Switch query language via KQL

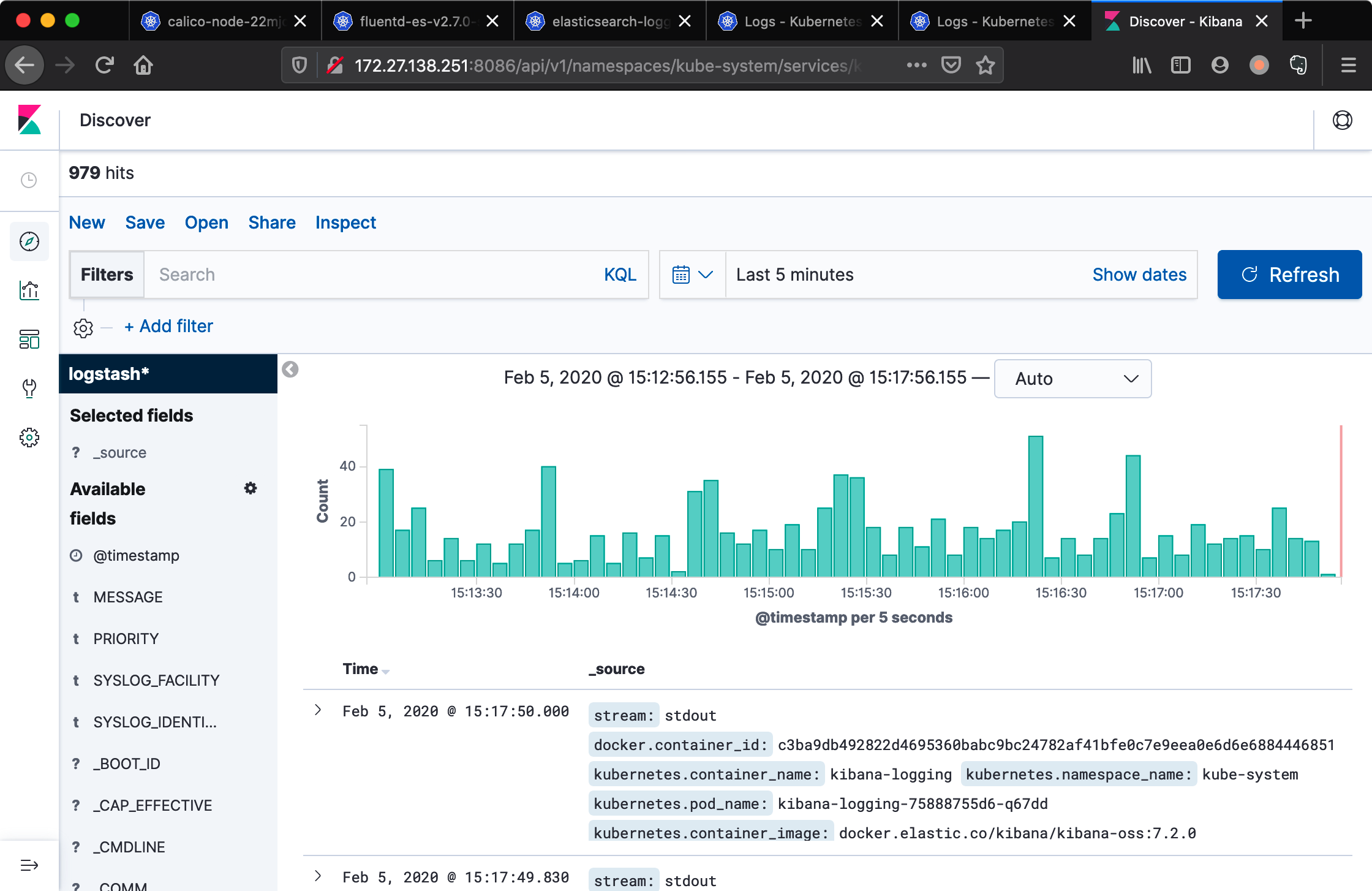[620, 275]
